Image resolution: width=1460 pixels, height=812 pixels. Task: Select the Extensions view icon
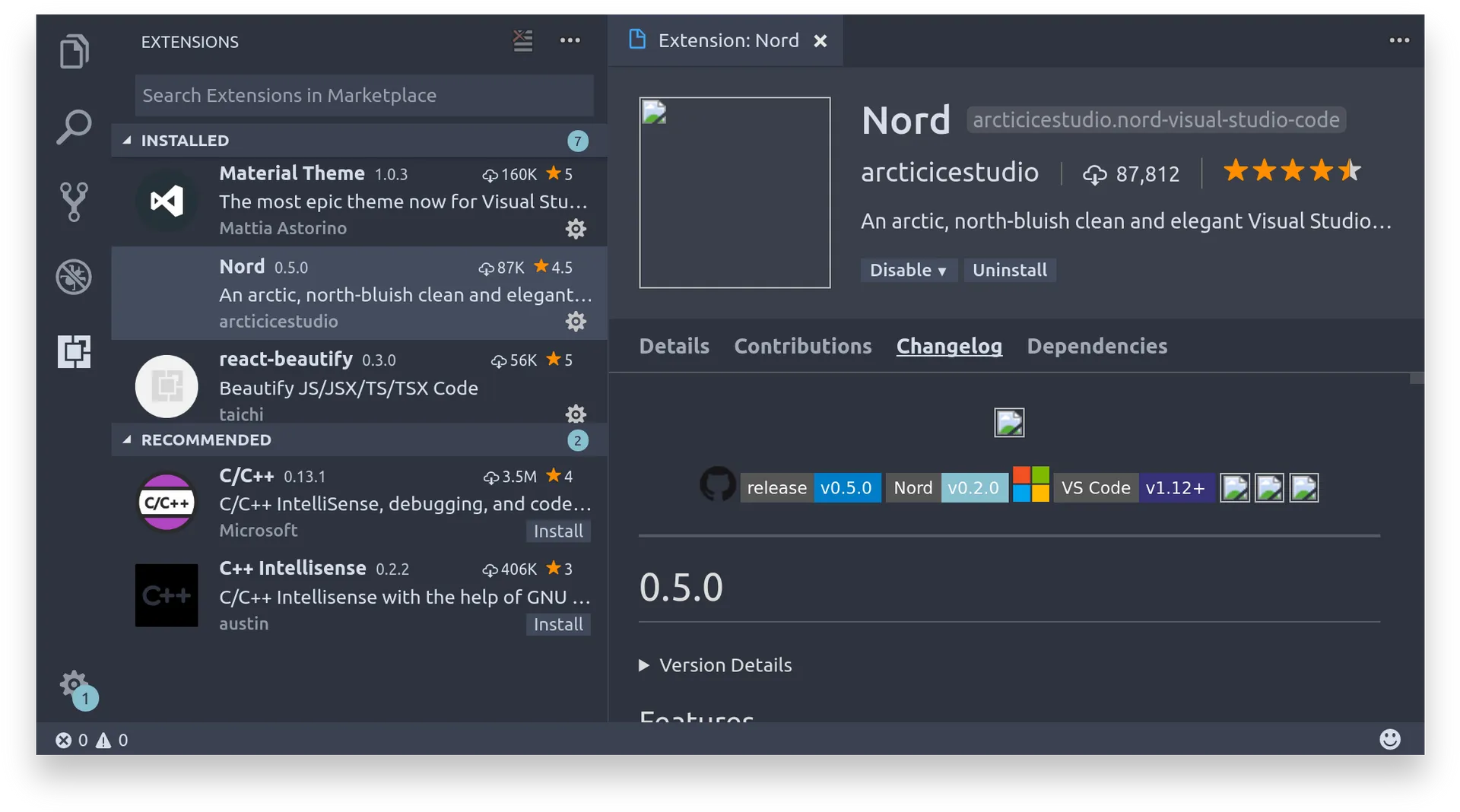coord(74,351)
